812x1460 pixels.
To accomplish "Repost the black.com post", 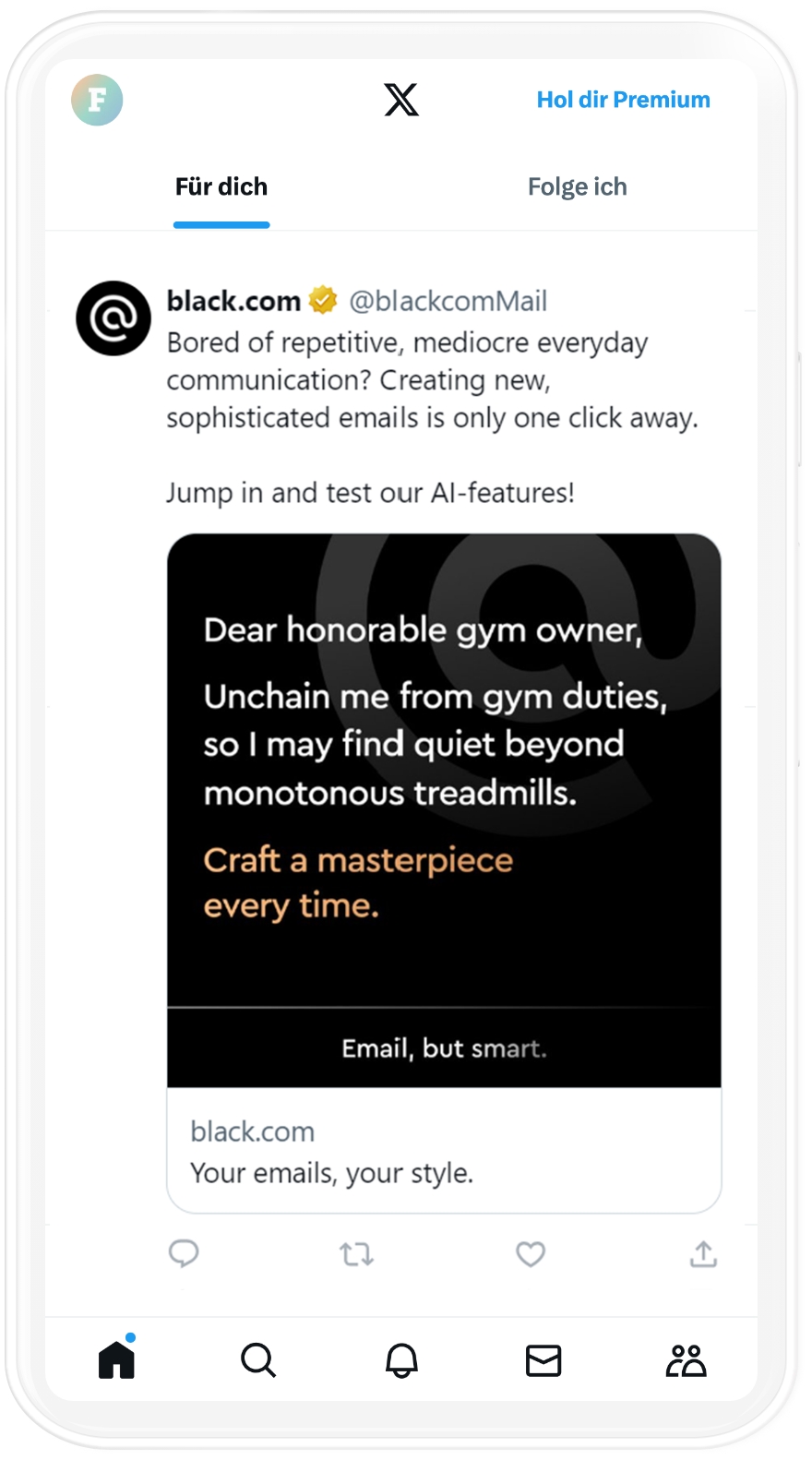I will coord(356,1254).
